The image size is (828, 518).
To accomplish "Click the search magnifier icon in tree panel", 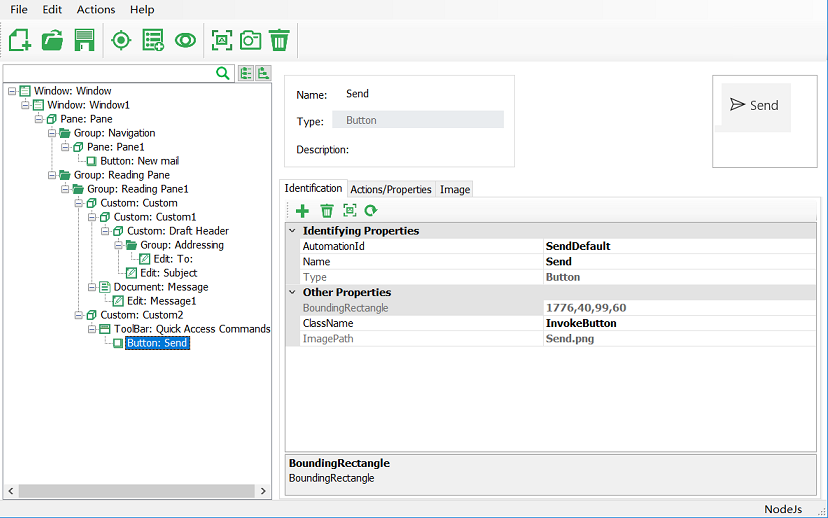I will pyautogui.click(x=224, y=73).
